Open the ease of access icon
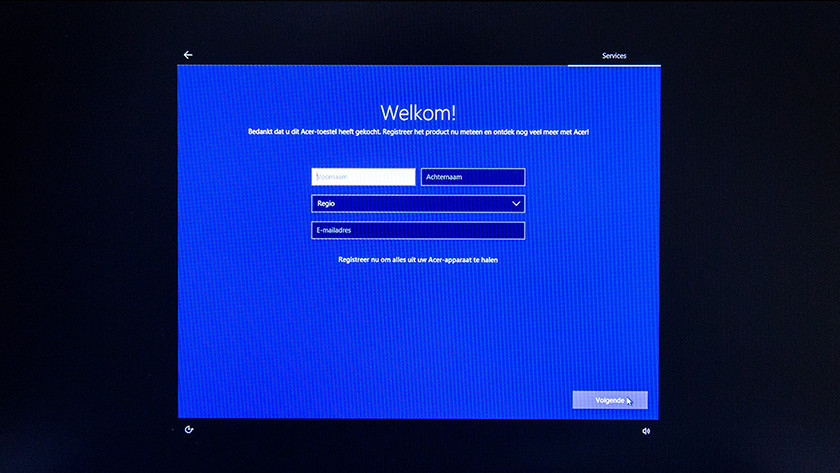Image resolution: width=840 pixels, height=473 pixels. click(x=189, y=429)
